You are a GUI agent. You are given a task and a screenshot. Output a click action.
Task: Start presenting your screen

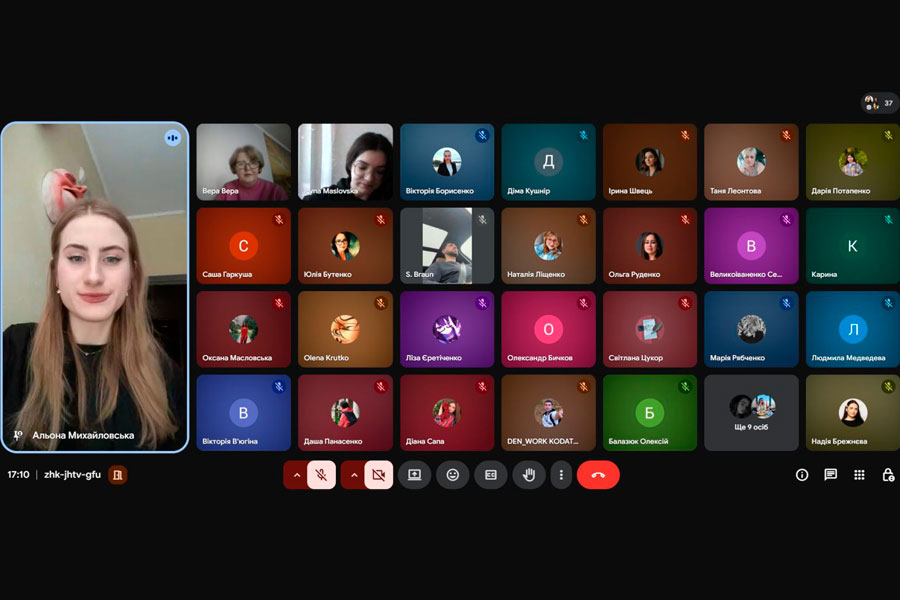pyautogui.click(x=414, y=475)
